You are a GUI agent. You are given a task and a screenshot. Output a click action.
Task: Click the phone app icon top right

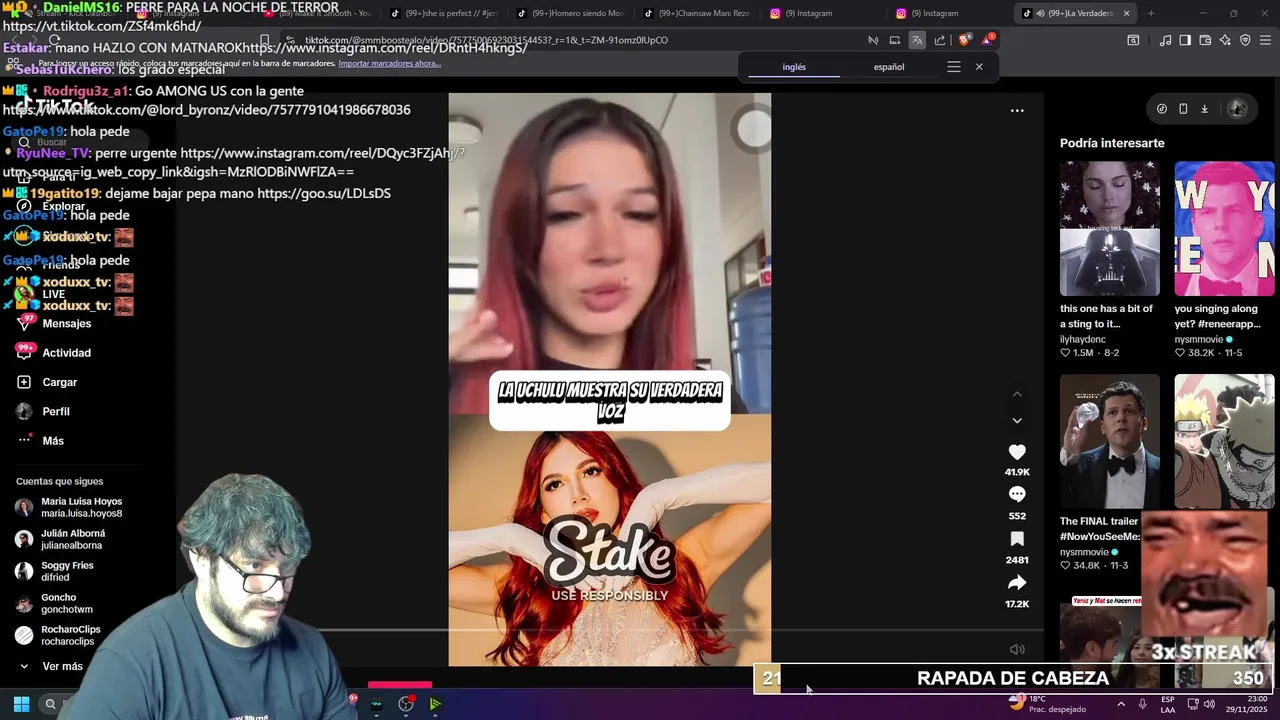point(1183,109)
